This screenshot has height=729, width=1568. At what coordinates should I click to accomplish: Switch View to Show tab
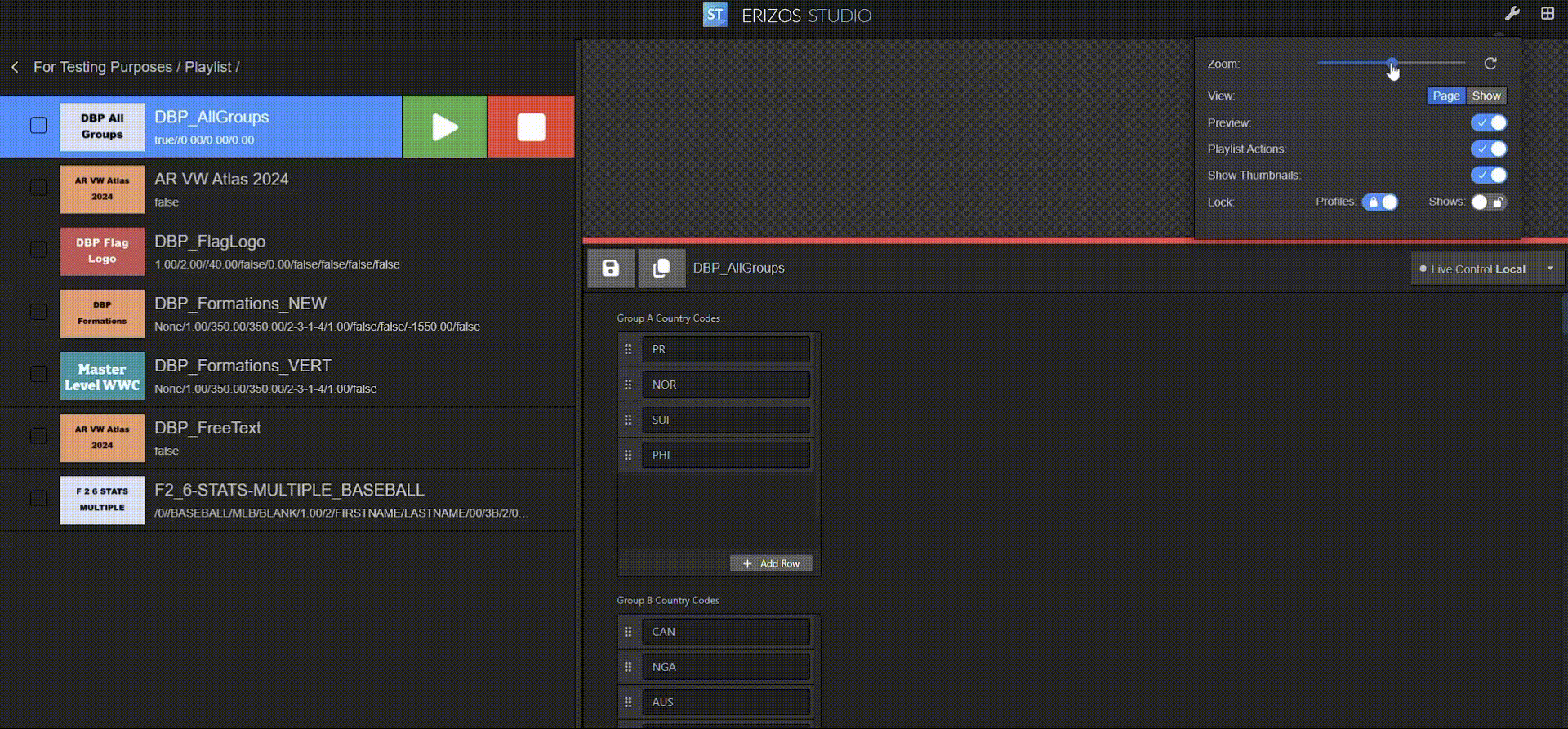(x=1486, y=96)
